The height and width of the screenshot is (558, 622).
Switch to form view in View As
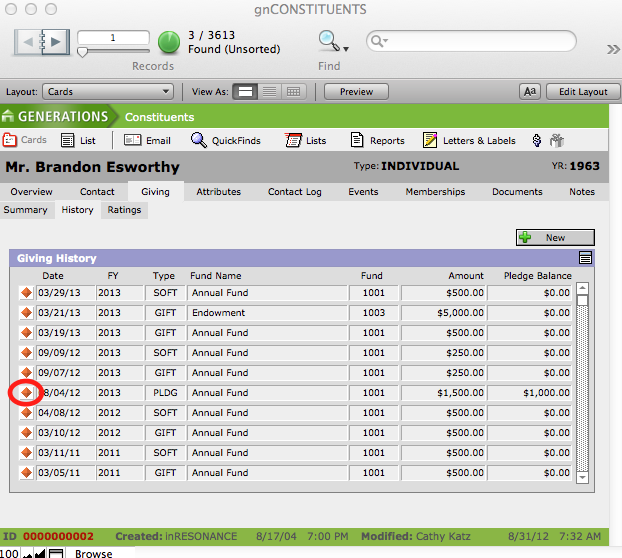245,92
